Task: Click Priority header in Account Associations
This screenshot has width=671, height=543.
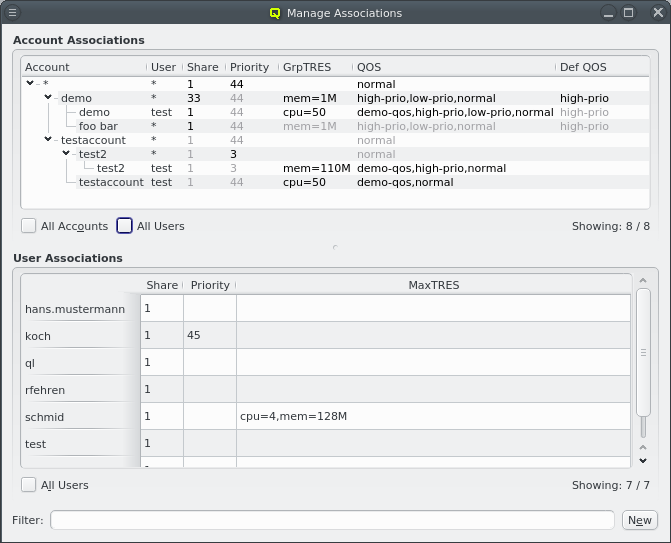Action: (x=252, y=67)
